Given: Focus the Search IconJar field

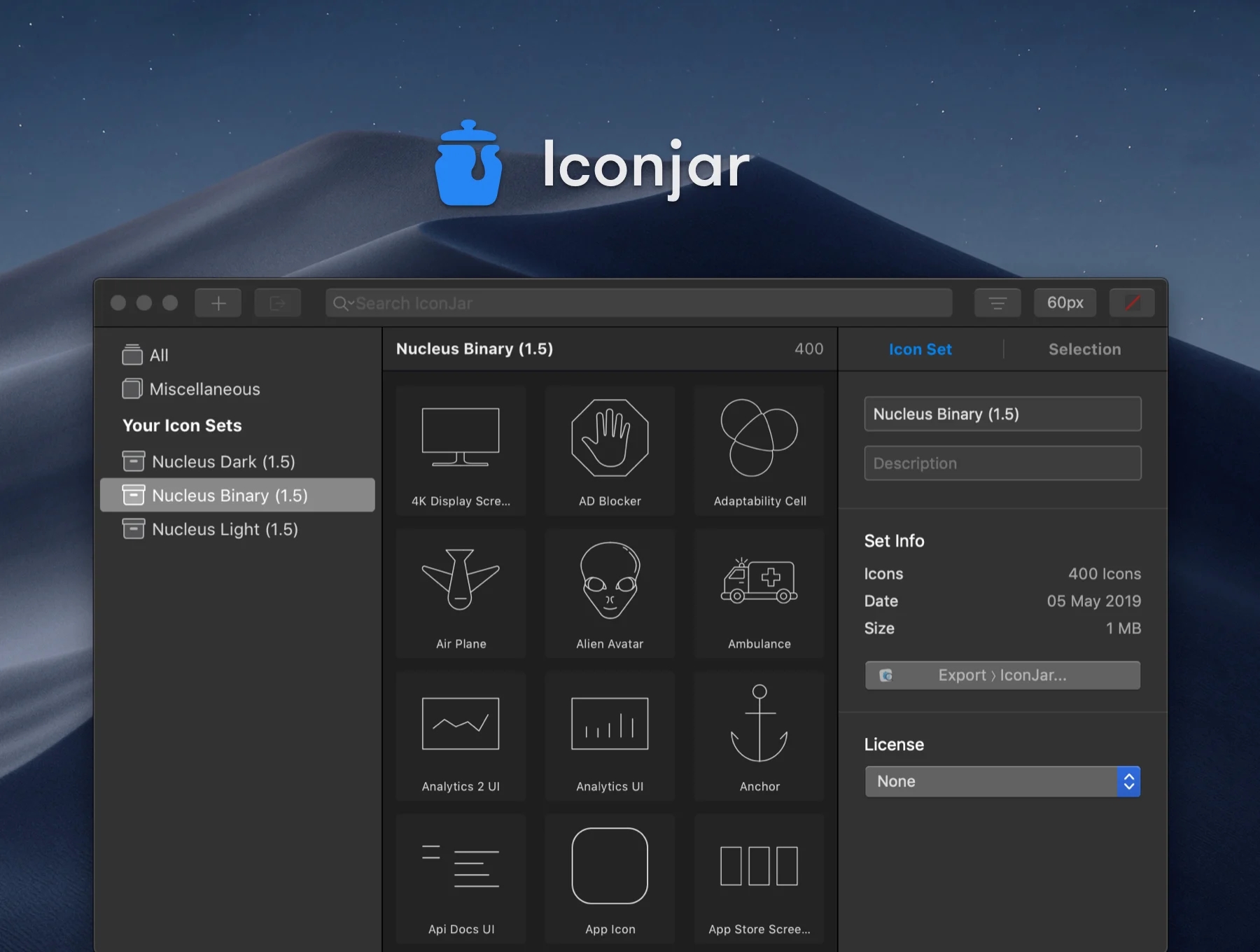Looking at the screenshot, I should pos(638,303).
